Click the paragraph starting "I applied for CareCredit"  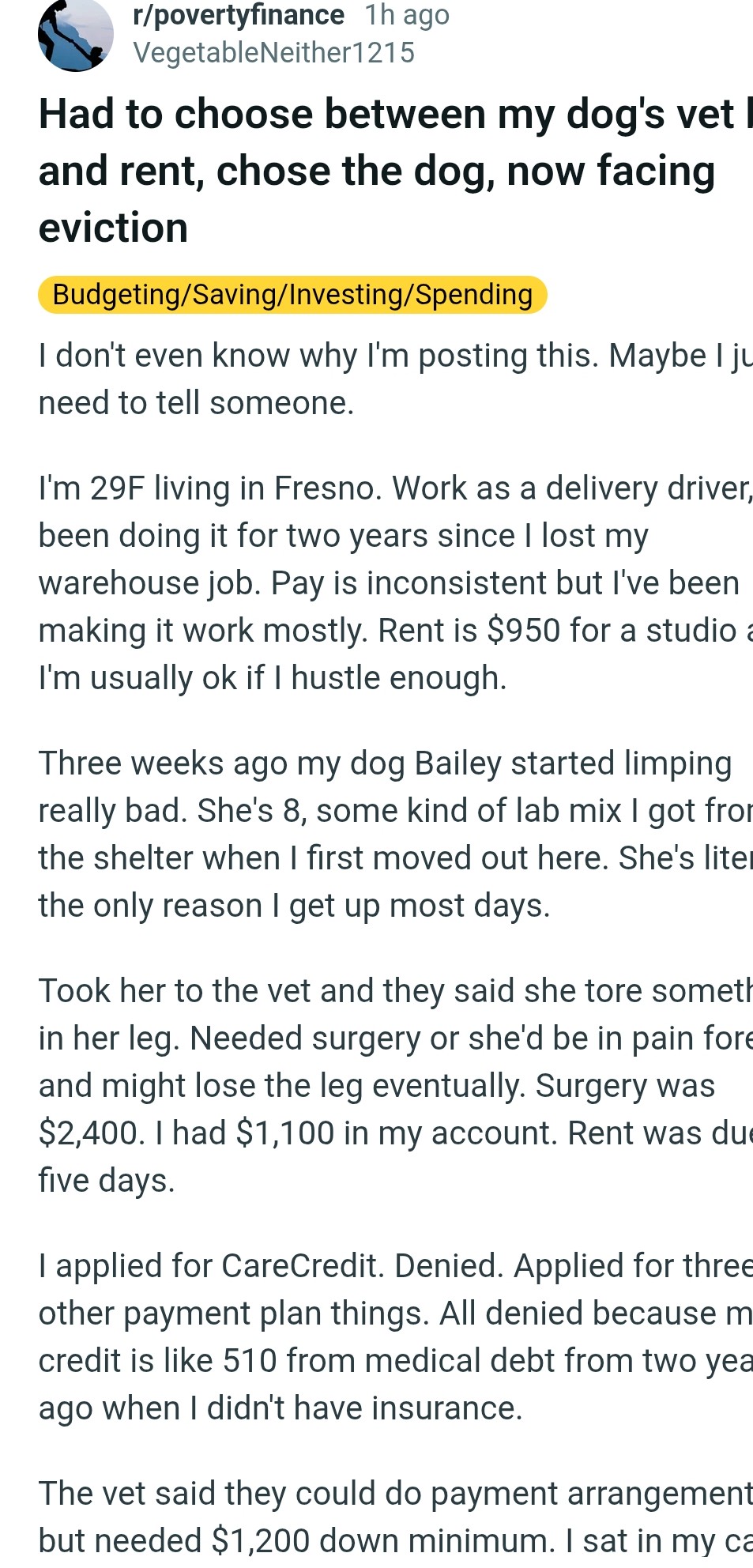[379, 1337]
